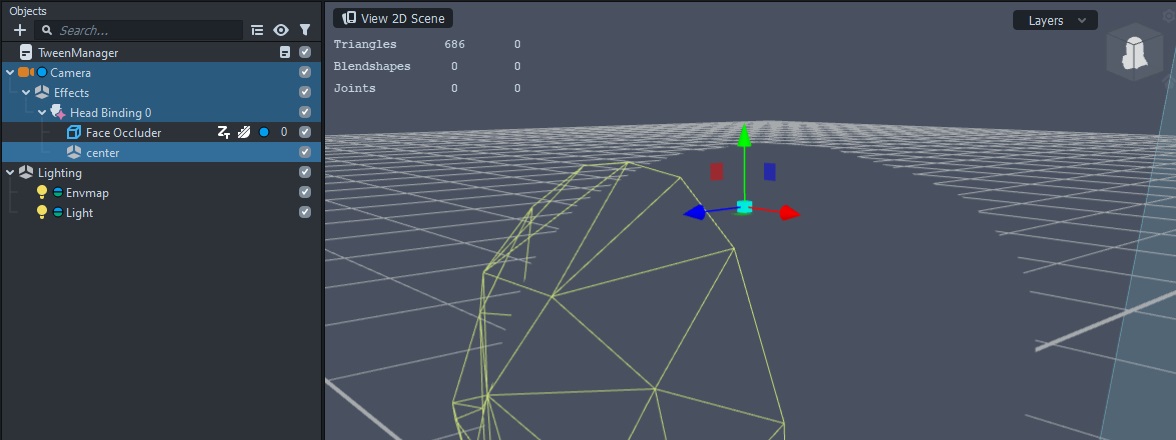Click the Joints stat label
The height and width of the screenshot is (440, 1176).
tap(355, 88)
